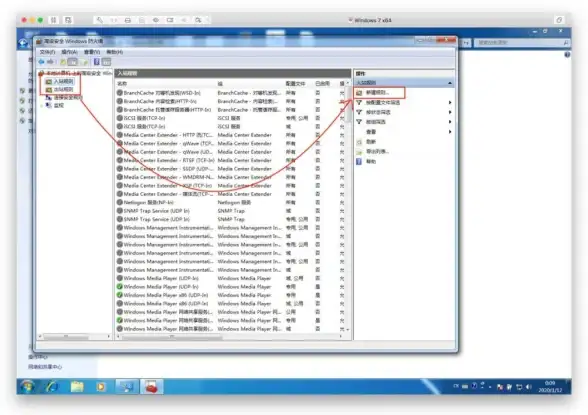The image size is (588, 415).
Task: Click 操作中心 link in the background window
Action: pos(38,357)
